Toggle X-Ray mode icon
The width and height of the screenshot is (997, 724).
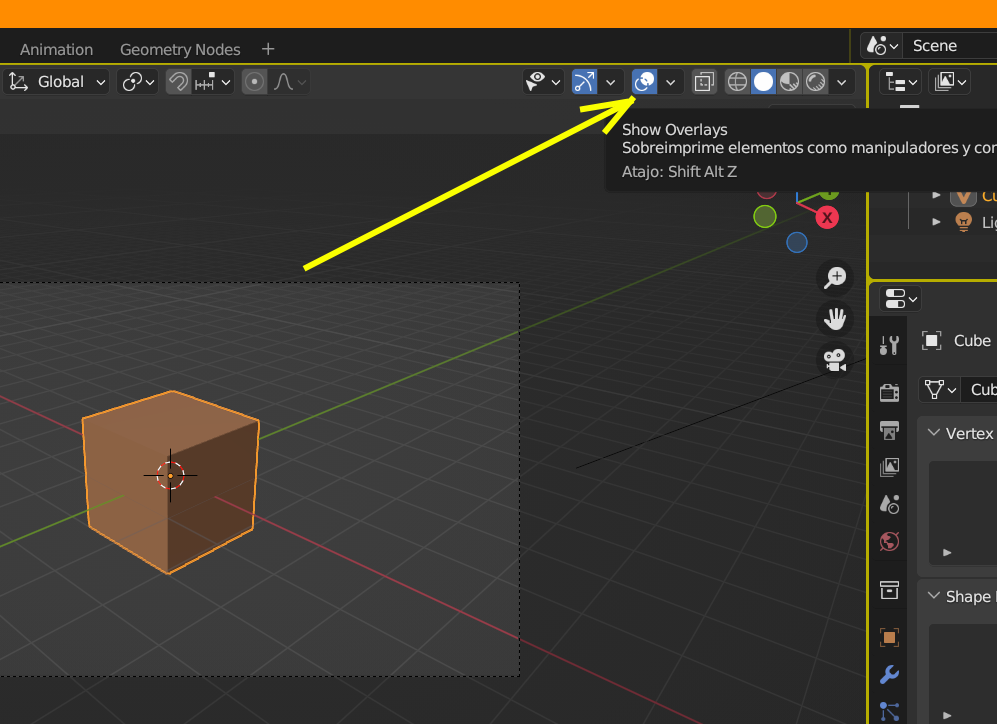704,82
